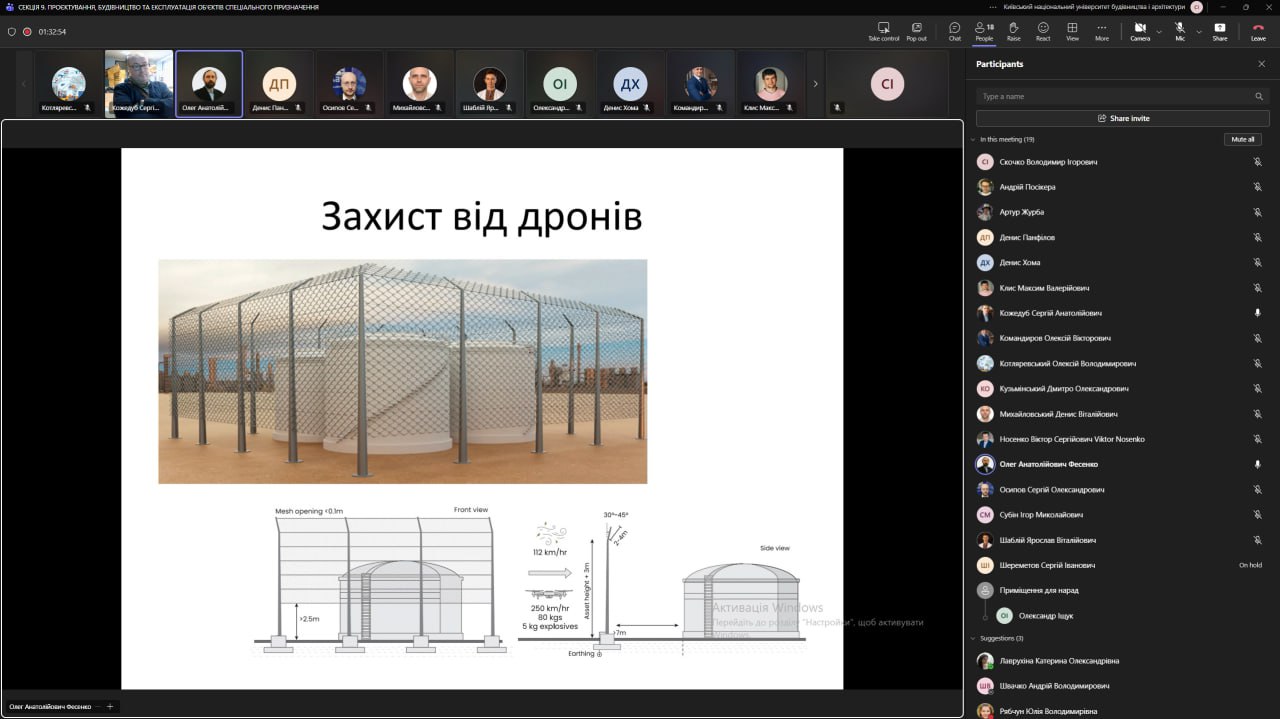Open the Chat panel
Screen dimensions: 1280x719
954,31
